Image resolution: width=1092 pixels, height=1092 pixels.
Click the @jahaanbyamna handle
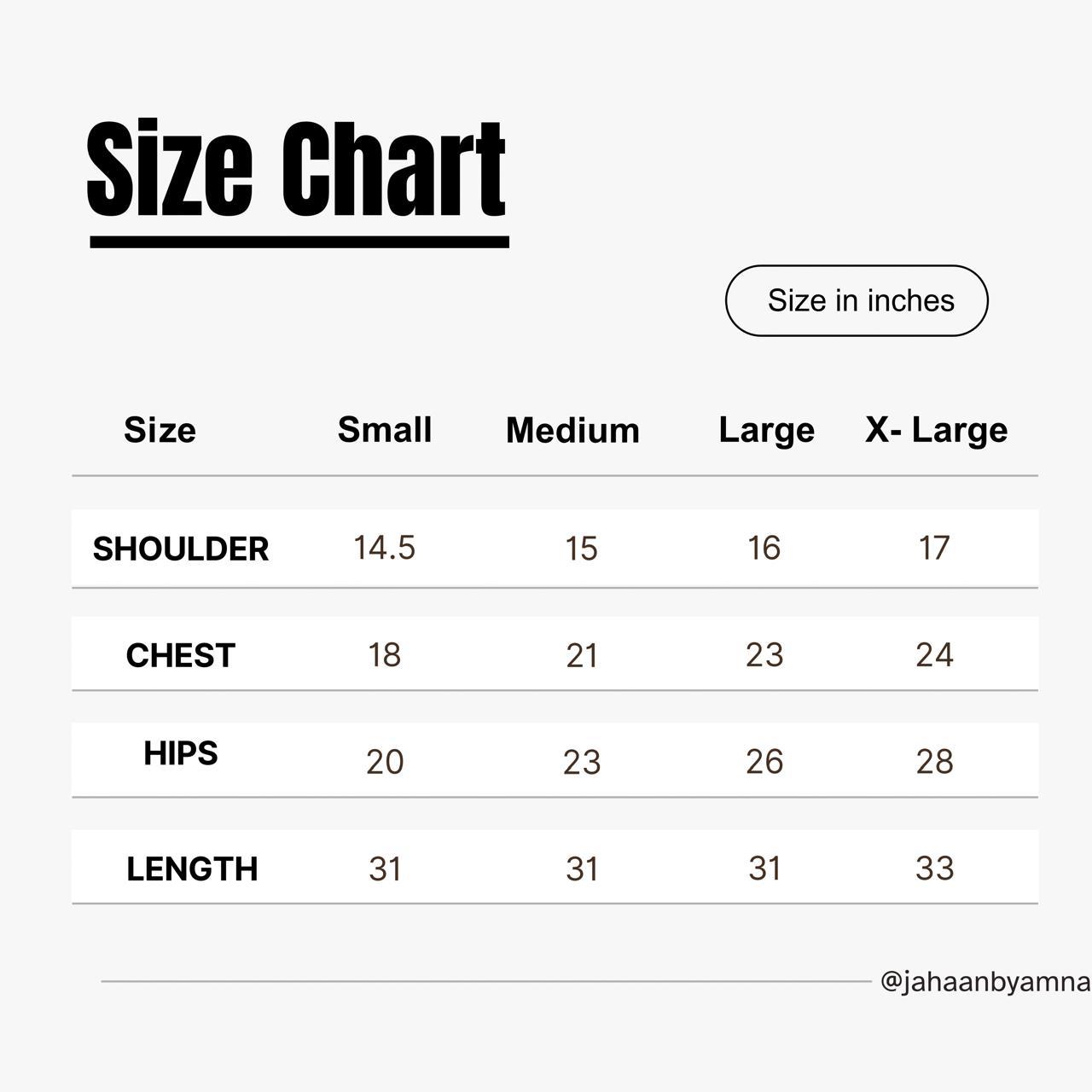[985, 982]
